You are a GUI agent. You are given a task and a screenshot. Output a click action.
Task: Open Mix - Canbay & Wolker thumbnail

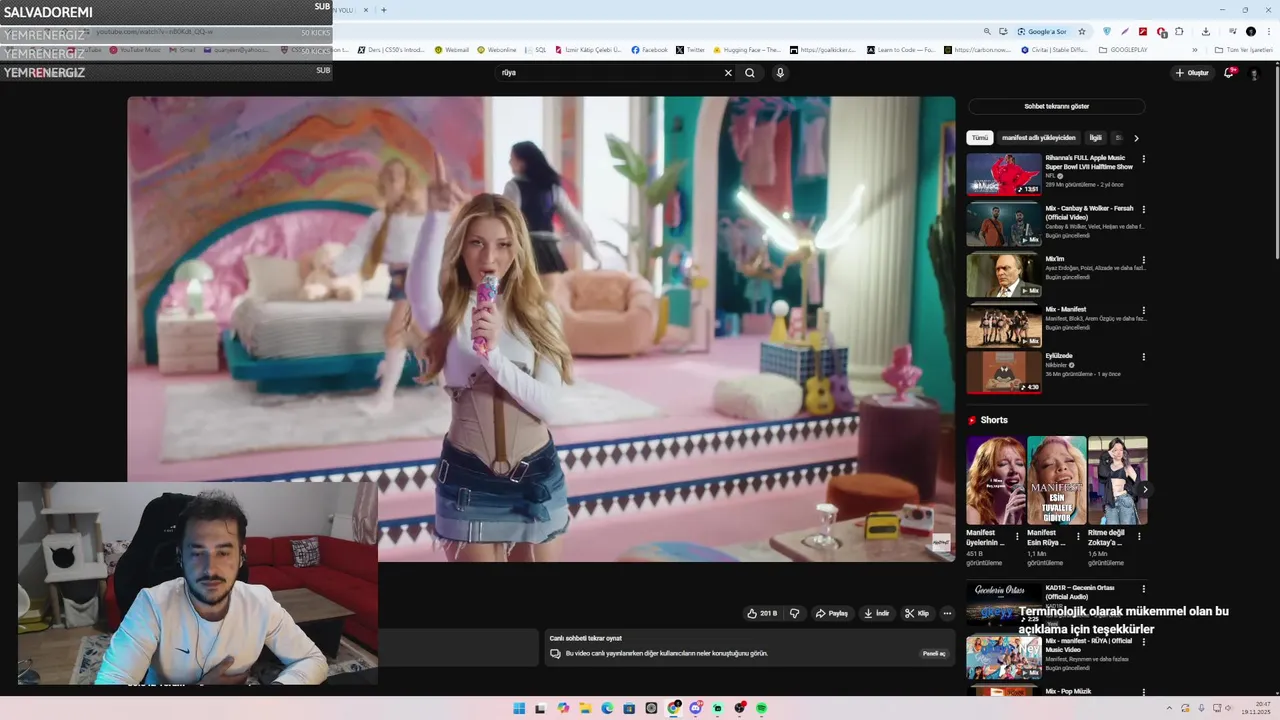(1004, 225)
